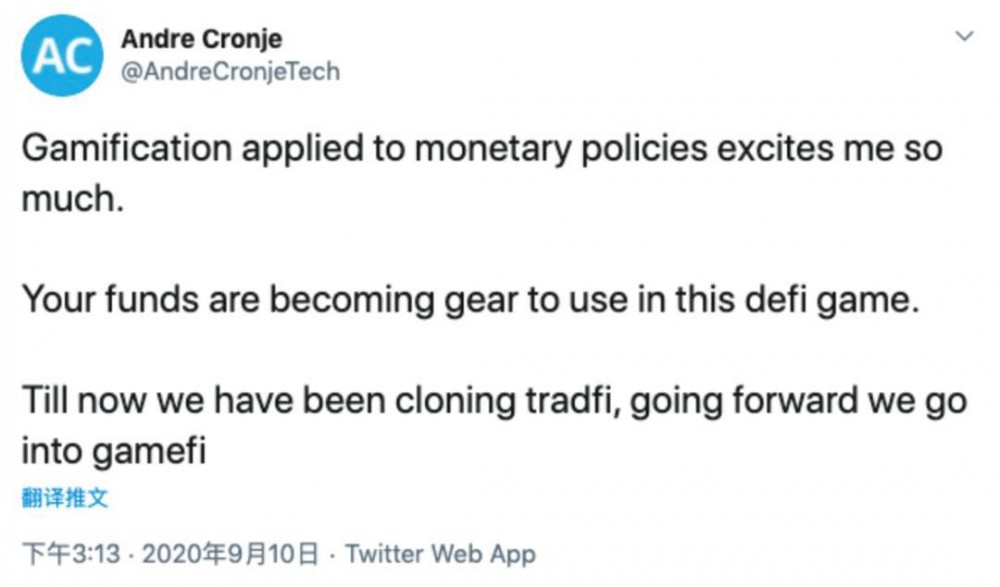The image size is (1000, 587).
Task: Click the @AndreCronjeTech handle
Action: [x=230, y=72]
